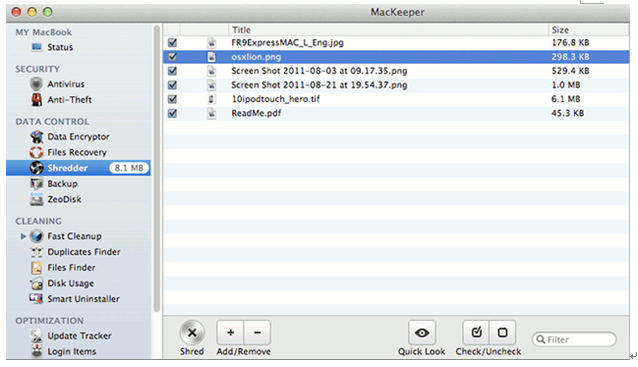Uncheck ReadMe.pdf checkbox
Image resolution: width=638 pixels, height=367 pixels.
pyautogui.click(x=173, y=113)
